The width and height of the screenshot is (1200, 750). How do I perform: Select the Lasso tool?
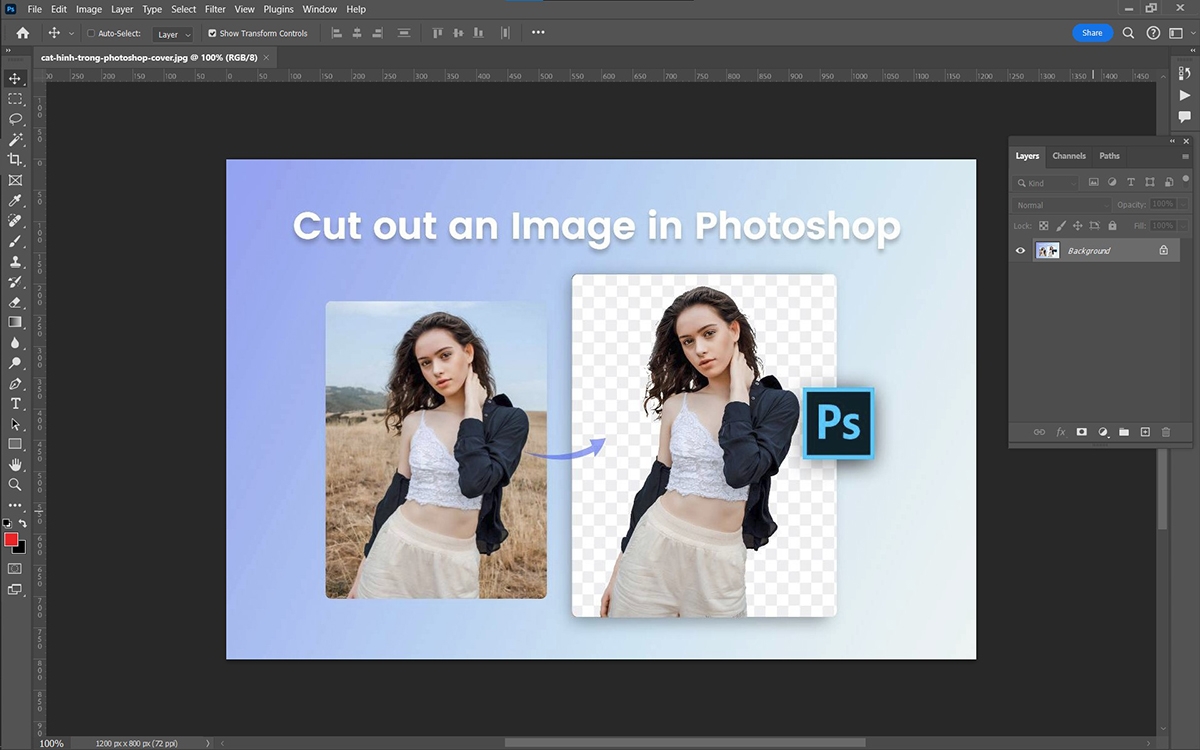click(15, 119)
